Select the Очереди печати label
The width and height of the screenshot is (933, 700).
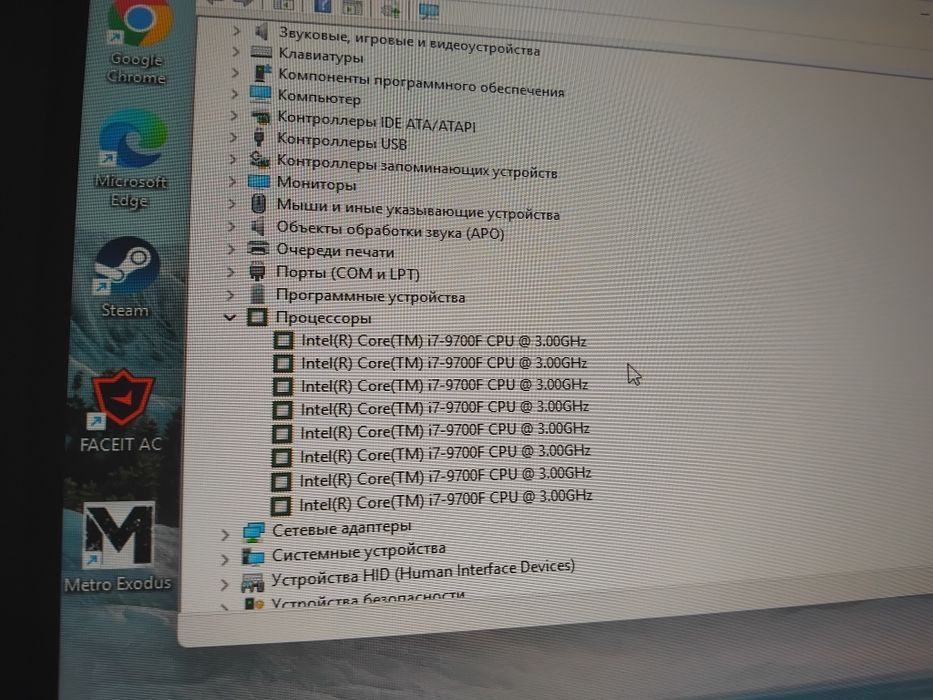[x=335, y=251]
